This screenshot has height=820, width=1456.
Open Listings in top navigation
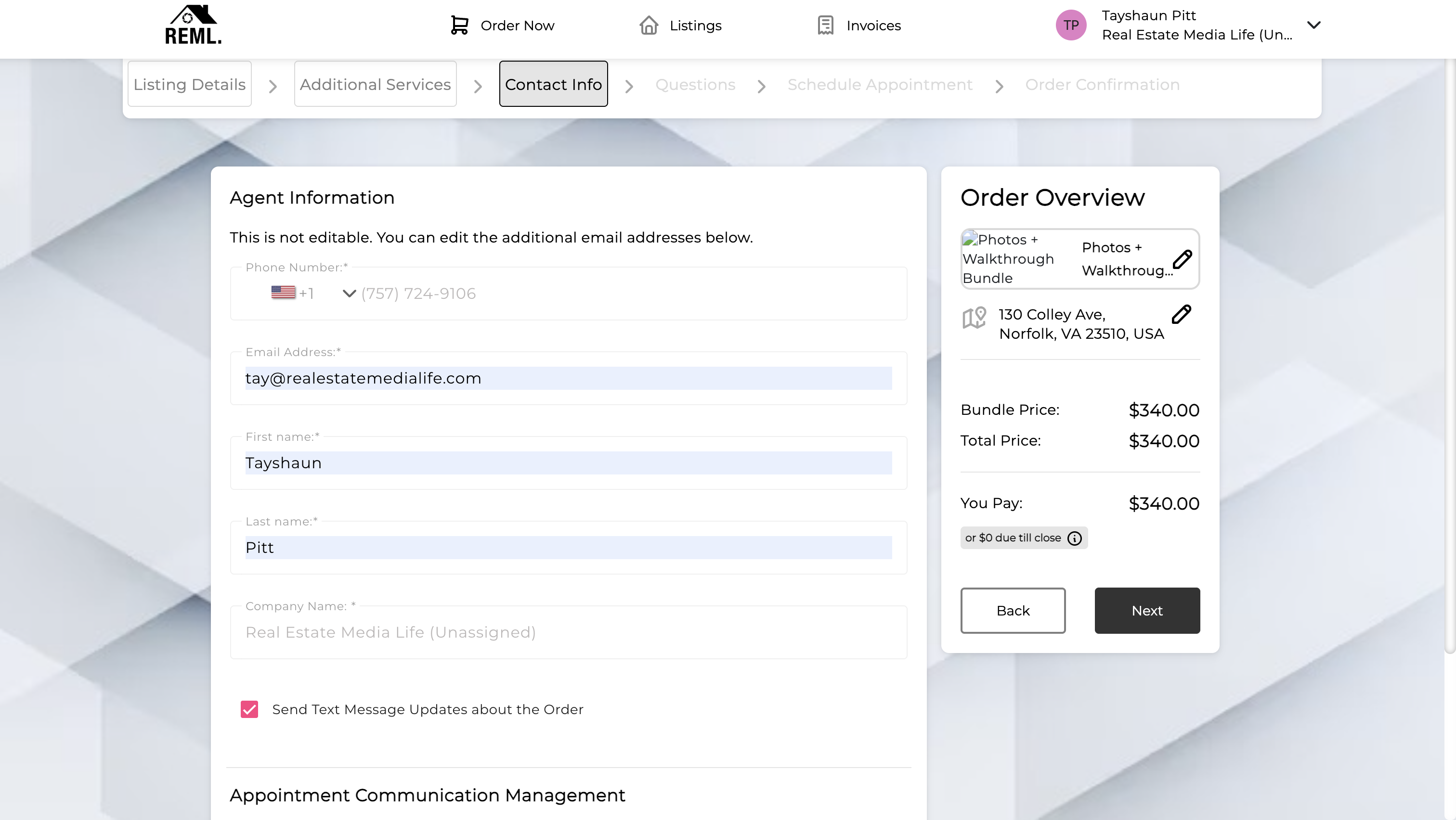pos(680,26)
